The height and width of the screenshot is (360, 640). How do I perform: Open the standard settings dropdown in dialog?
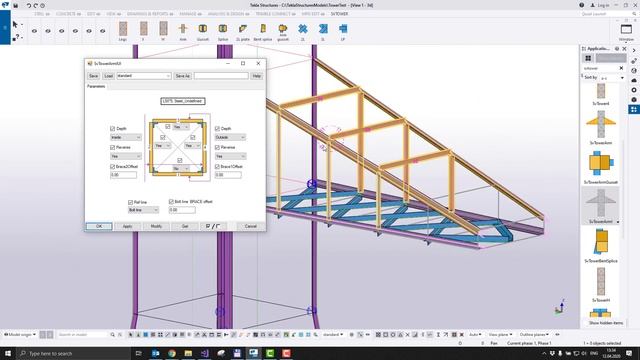[144, 76]
